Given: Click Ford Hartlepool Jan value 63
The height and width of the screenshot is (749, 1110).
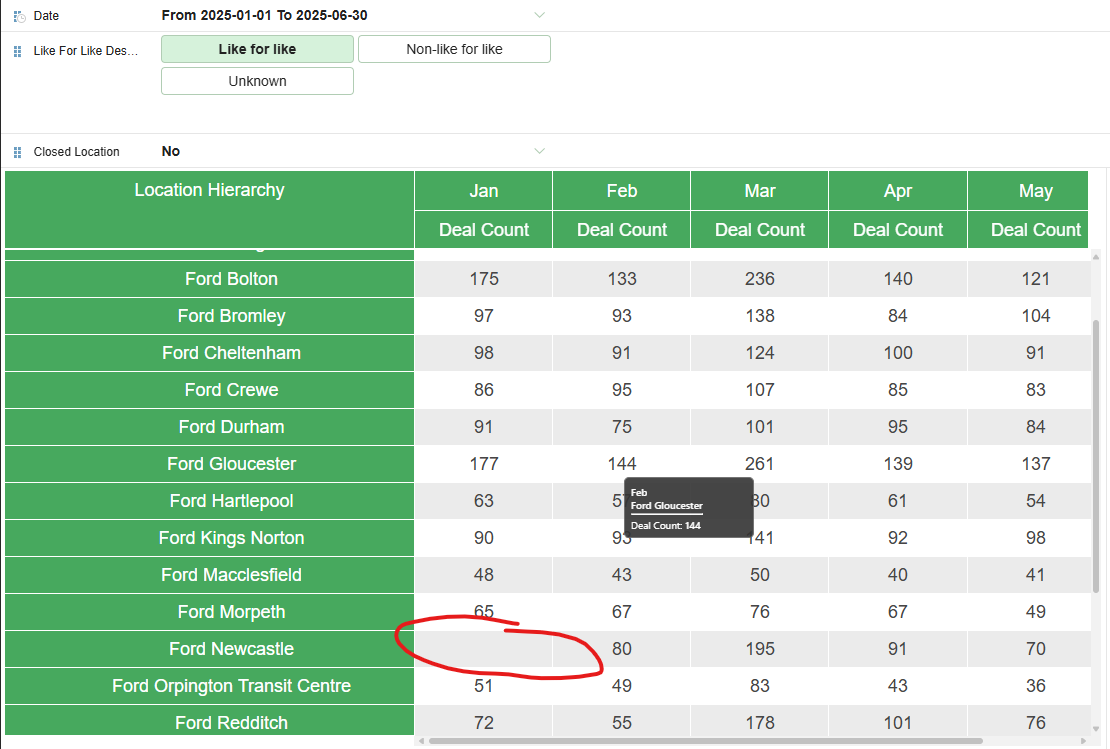Looking at the screenshot, I should 484,501.
